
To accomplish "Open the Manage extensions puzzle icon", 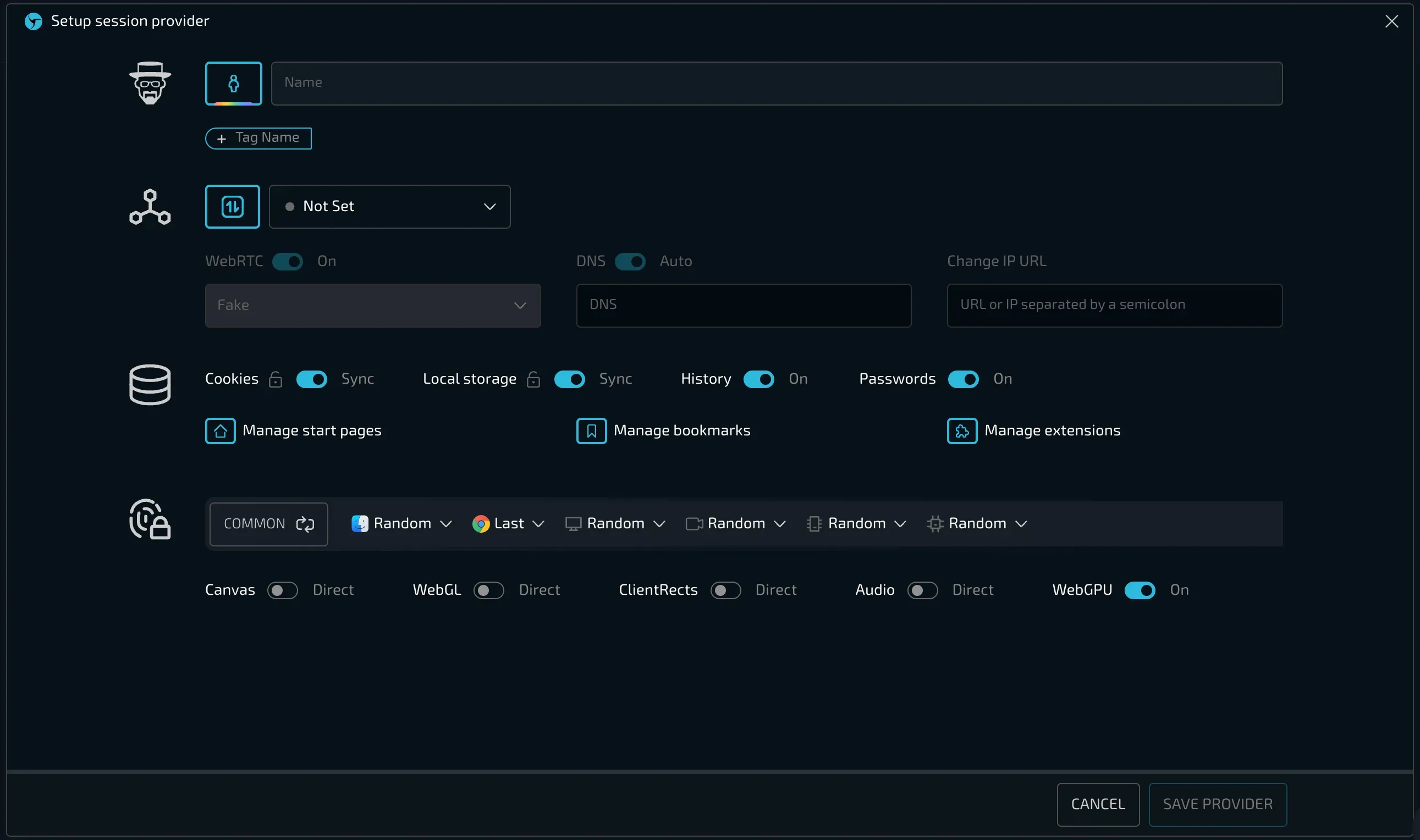I will (x=962, y=431).
